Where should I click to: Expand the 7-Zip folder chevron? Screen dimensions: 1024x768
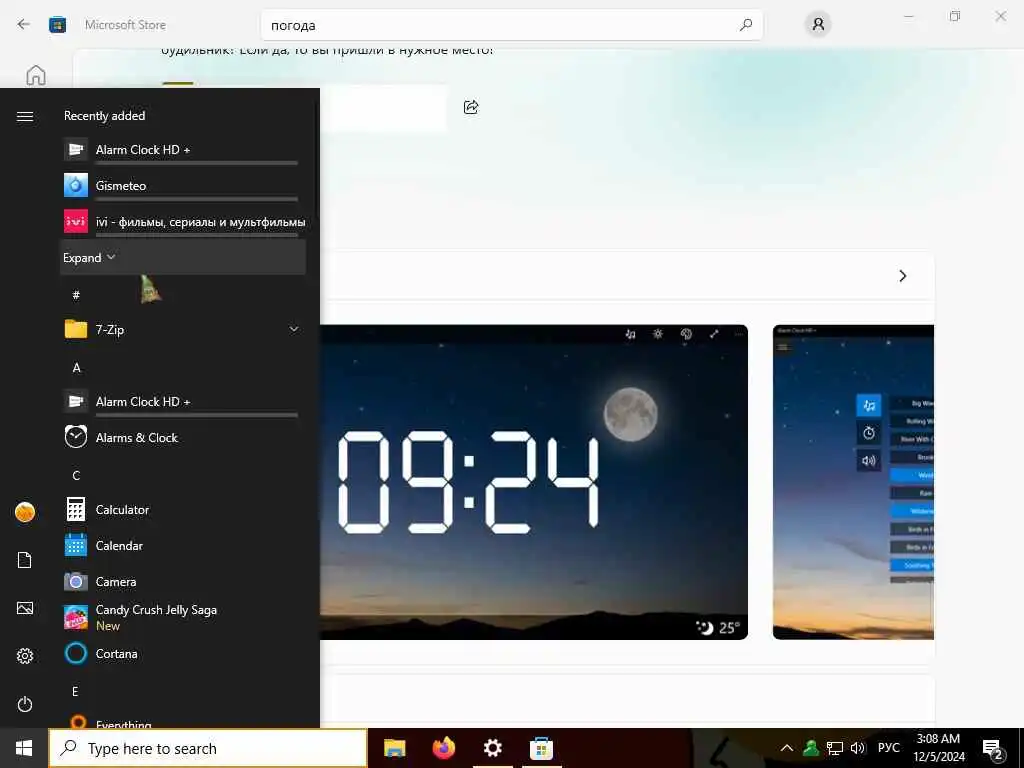point(294,329)
